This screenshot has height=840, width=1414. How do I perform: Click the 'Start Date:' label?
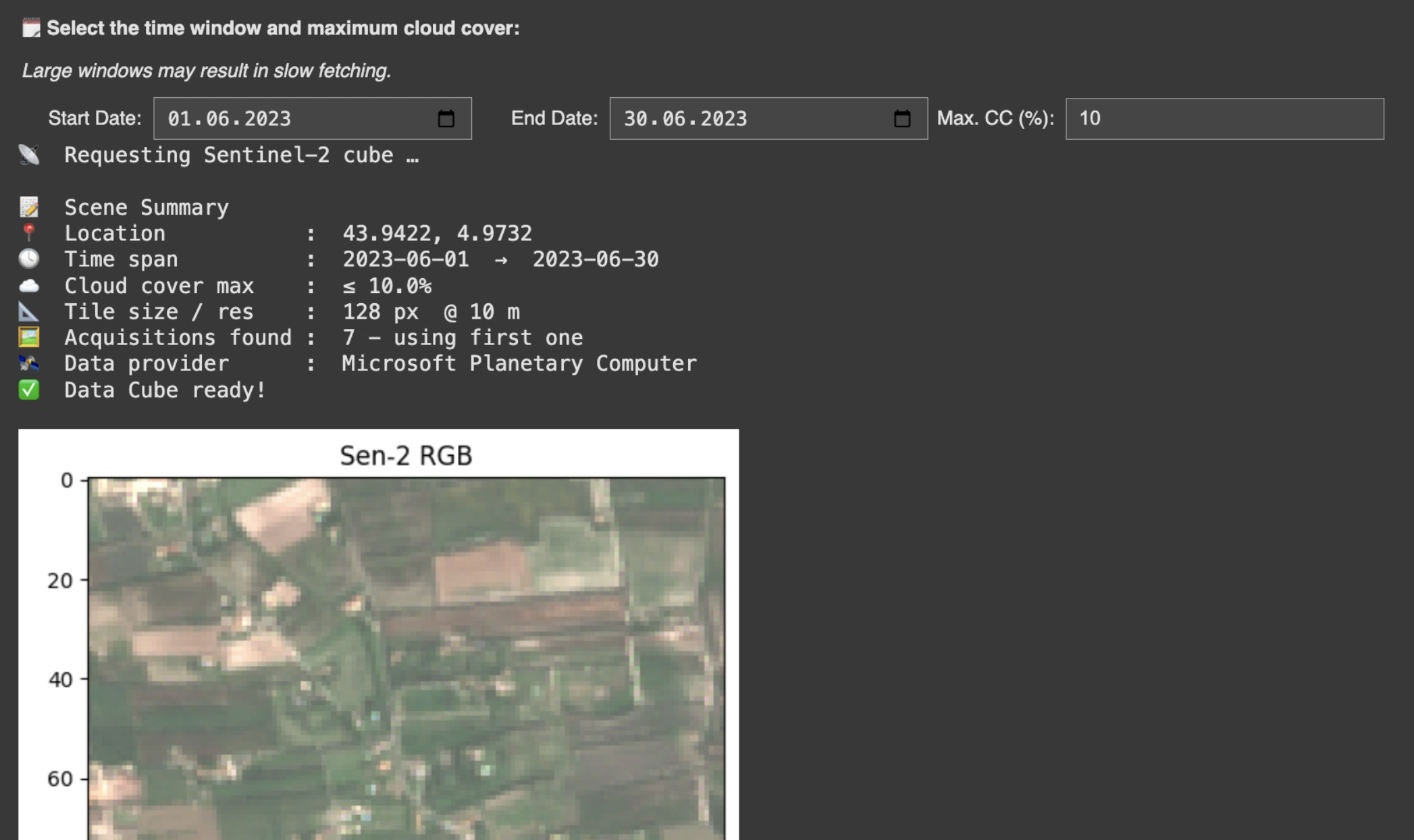[95, 119]
